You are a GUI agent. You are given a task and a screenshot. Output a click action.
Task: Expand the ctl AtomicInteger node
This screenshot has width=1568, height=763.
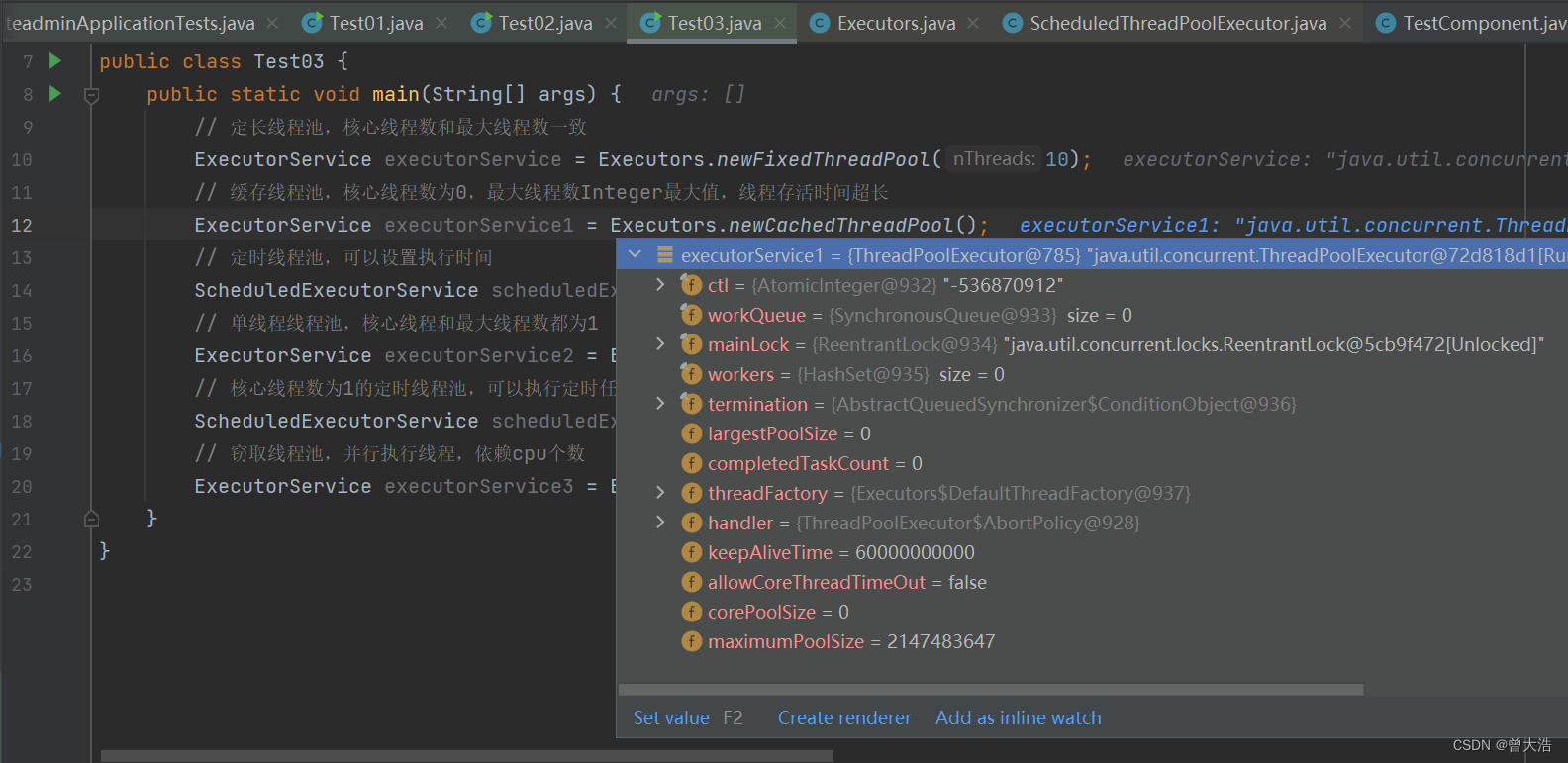pos(661,285)
